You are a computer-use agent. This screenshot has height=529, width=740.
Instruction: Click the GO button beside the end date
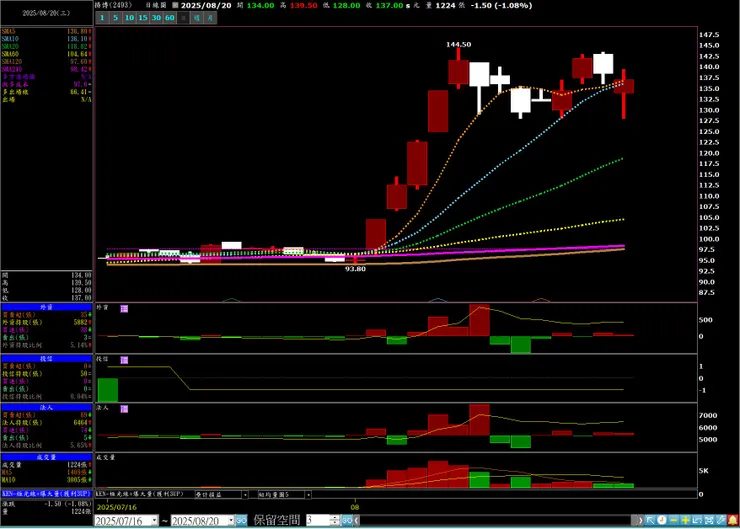click(241, 521)
